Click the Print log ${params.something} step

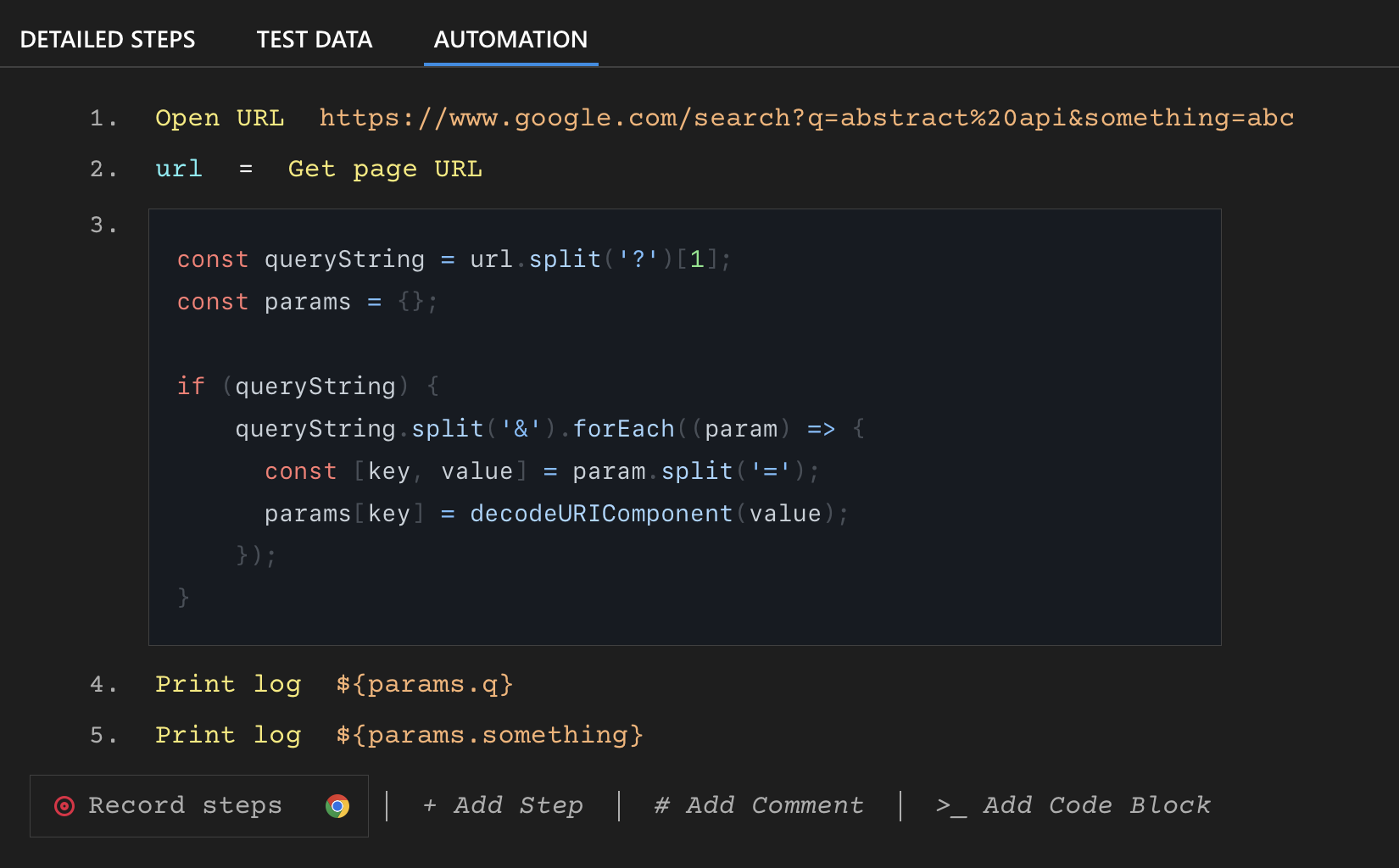(399, 735)
